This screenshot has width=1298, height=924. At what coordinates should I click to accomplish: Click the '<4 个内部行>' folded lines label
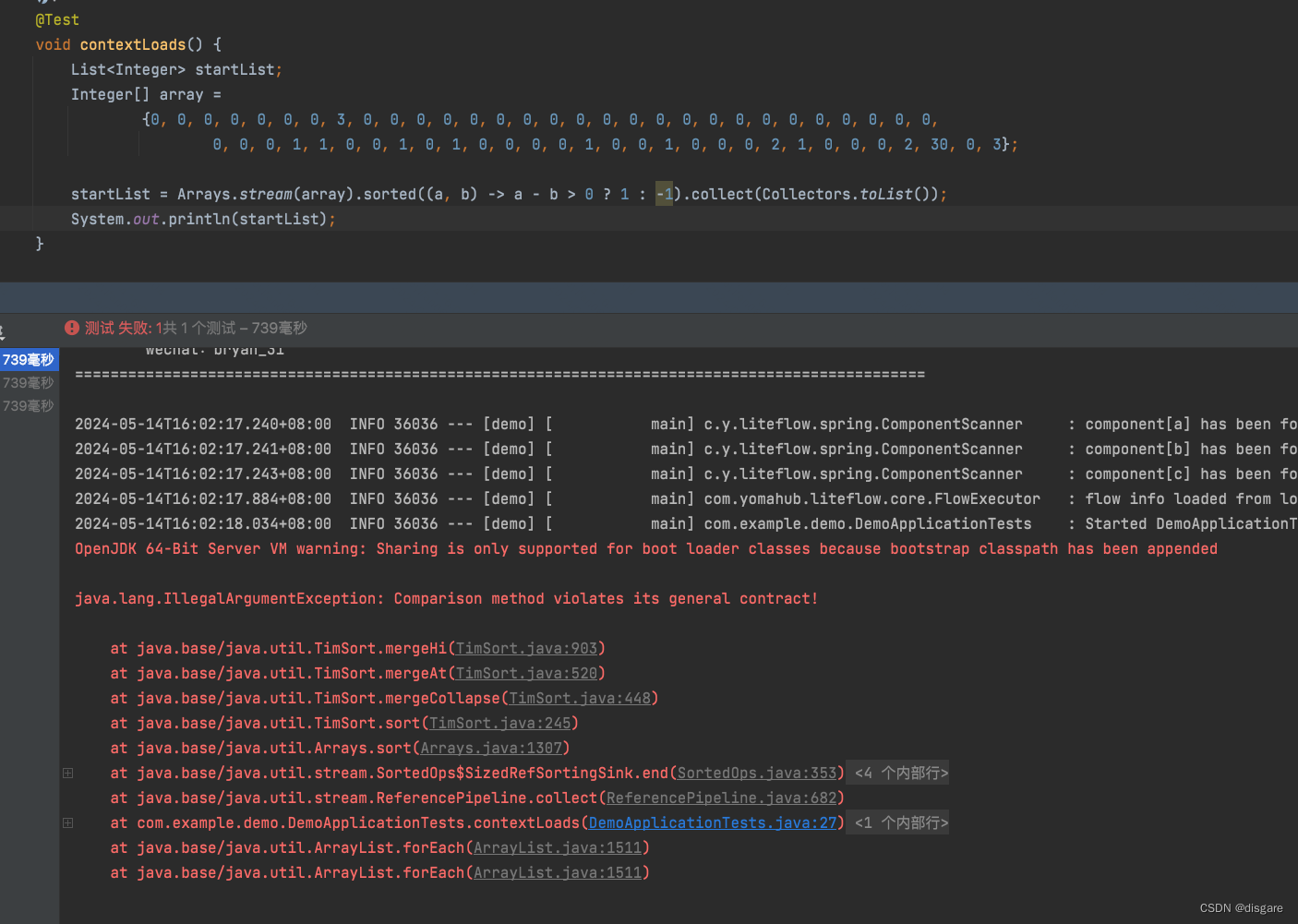tap(901, 774)
